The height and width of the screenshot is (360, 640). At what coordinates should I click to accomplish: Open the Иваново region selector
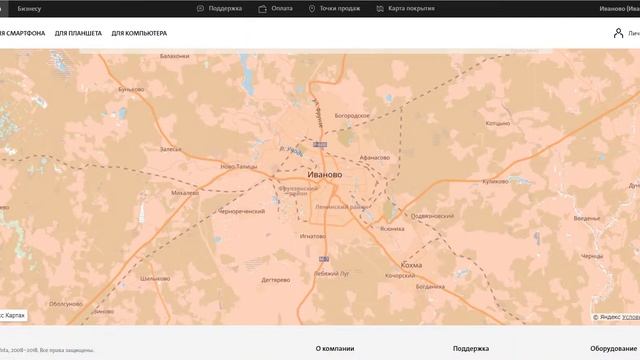(x=619, y=9)
